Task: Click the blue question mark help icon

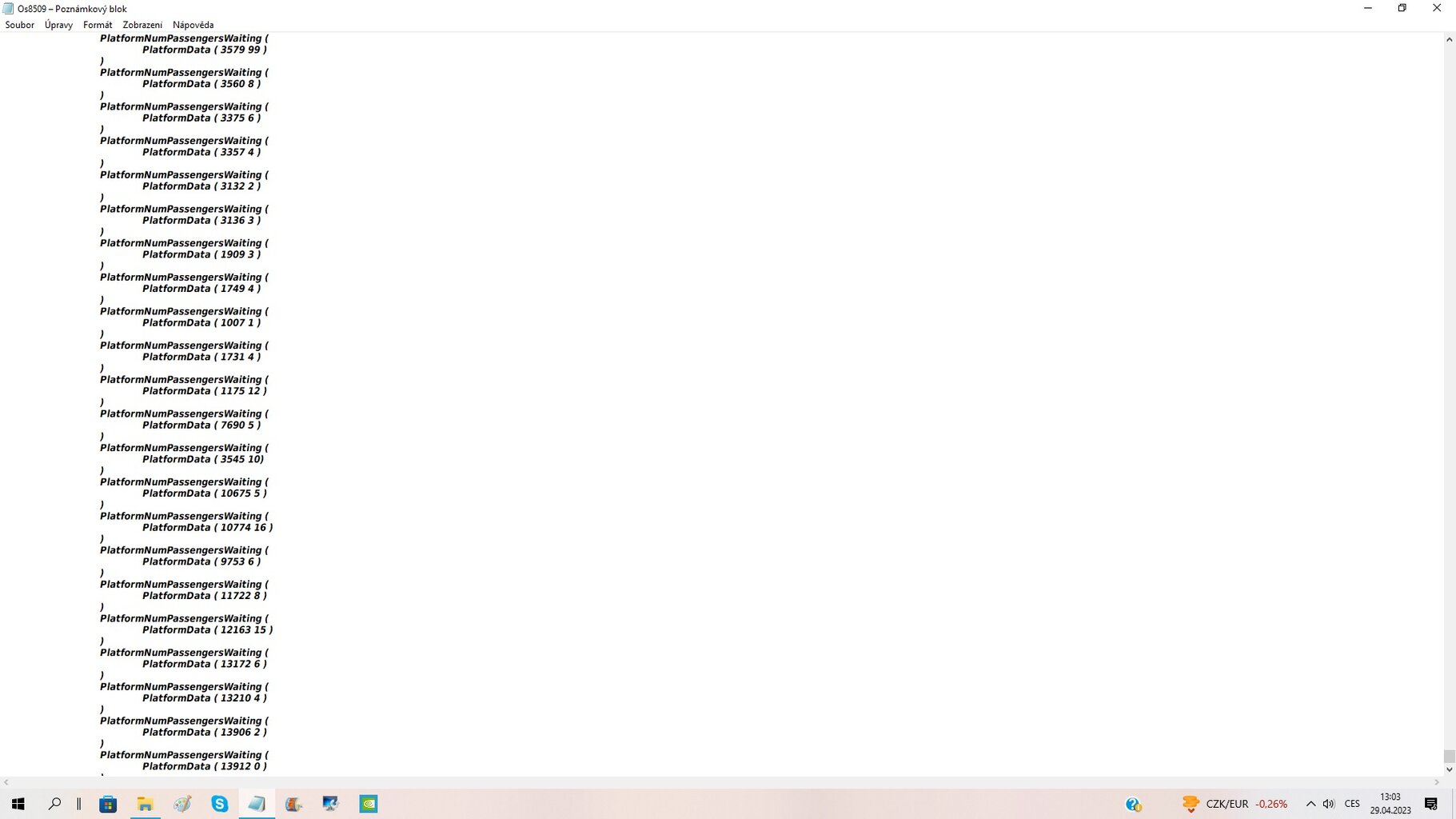Action: pyautogui.click(x=1133, y=804)
